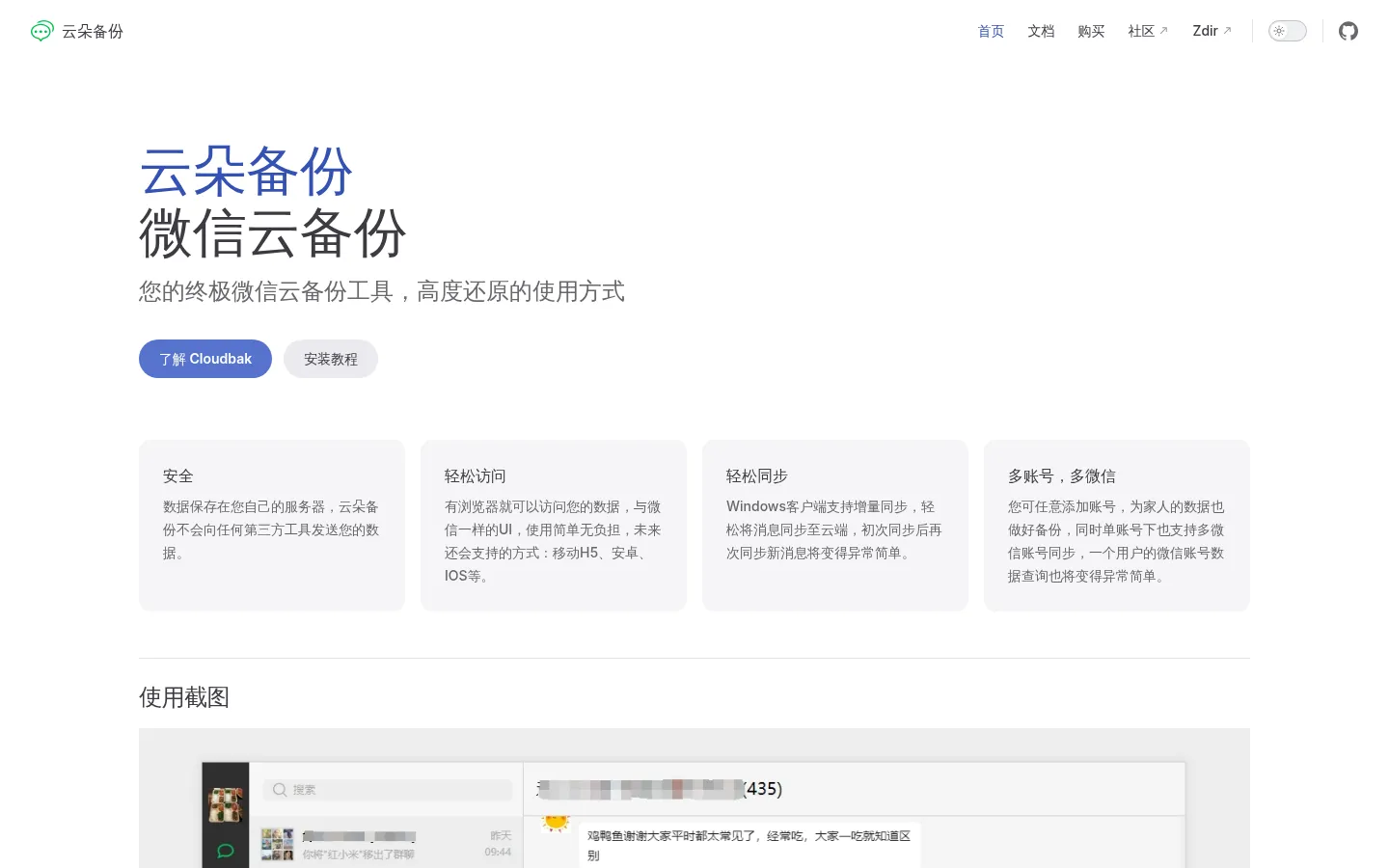Click the group chat avatar in screenshot list
This screenshot has width=1389, height=868.
[x=278, y=844]
